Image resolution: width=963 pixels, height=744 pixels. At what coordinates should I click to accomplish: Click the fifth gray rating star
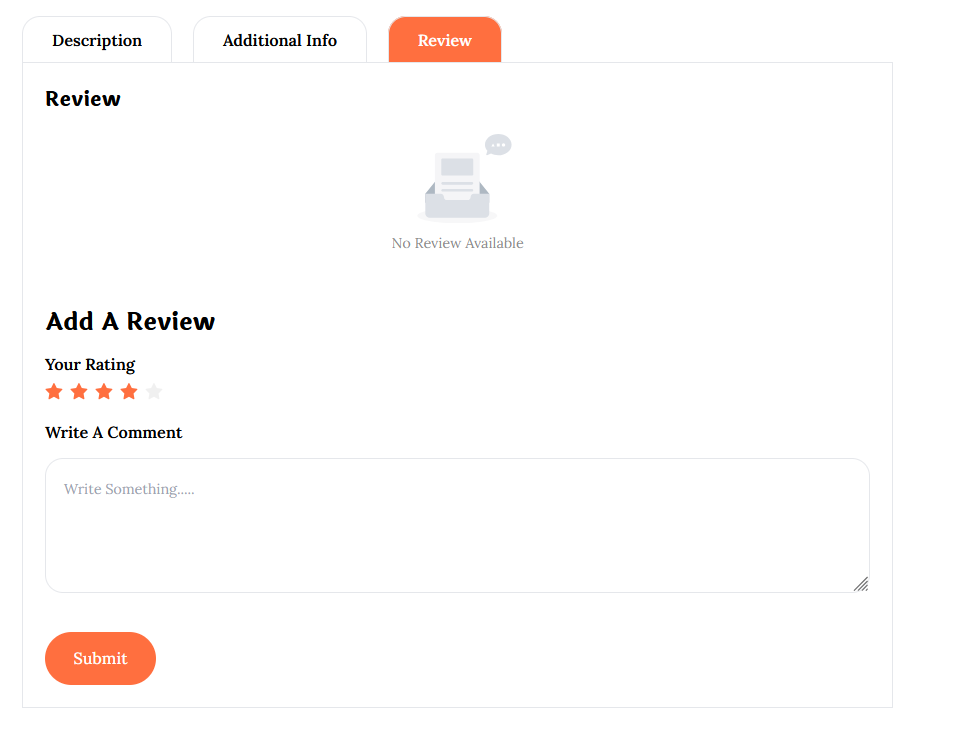click(x=154, y=392)
